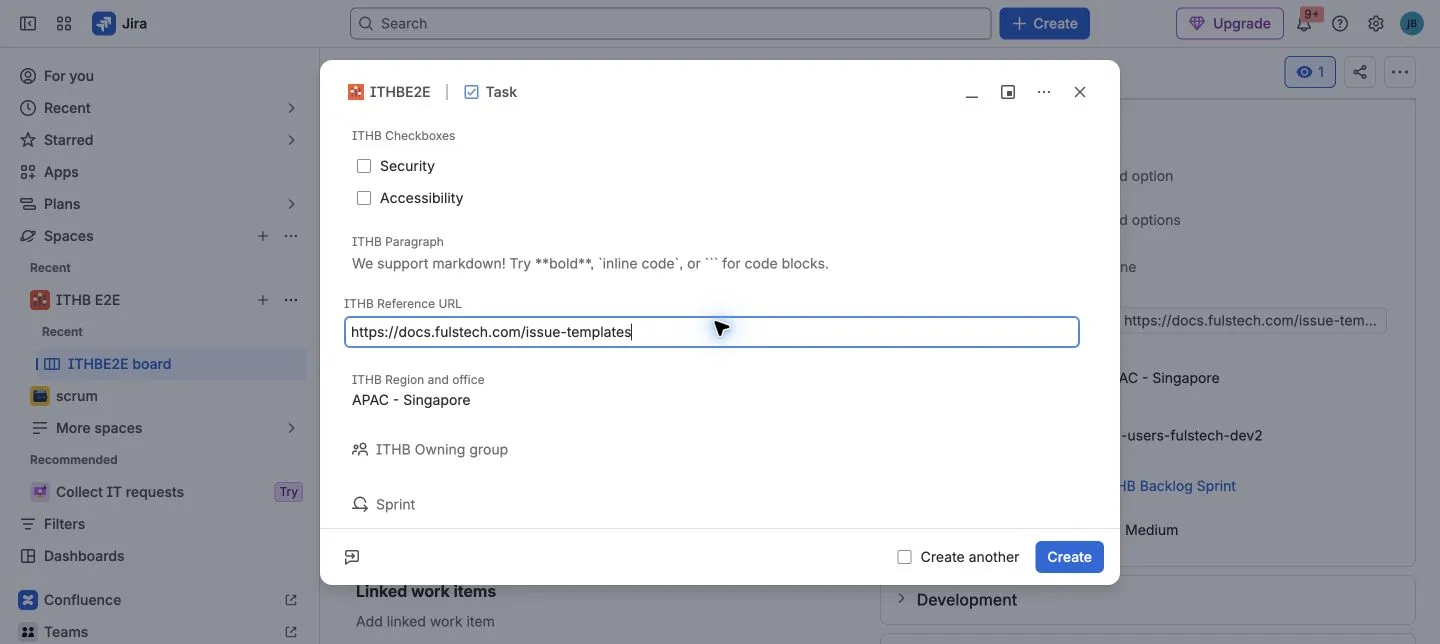Open the create dialog more options ellipsis
This screenshot has height=644, width=1440.
1044,92
